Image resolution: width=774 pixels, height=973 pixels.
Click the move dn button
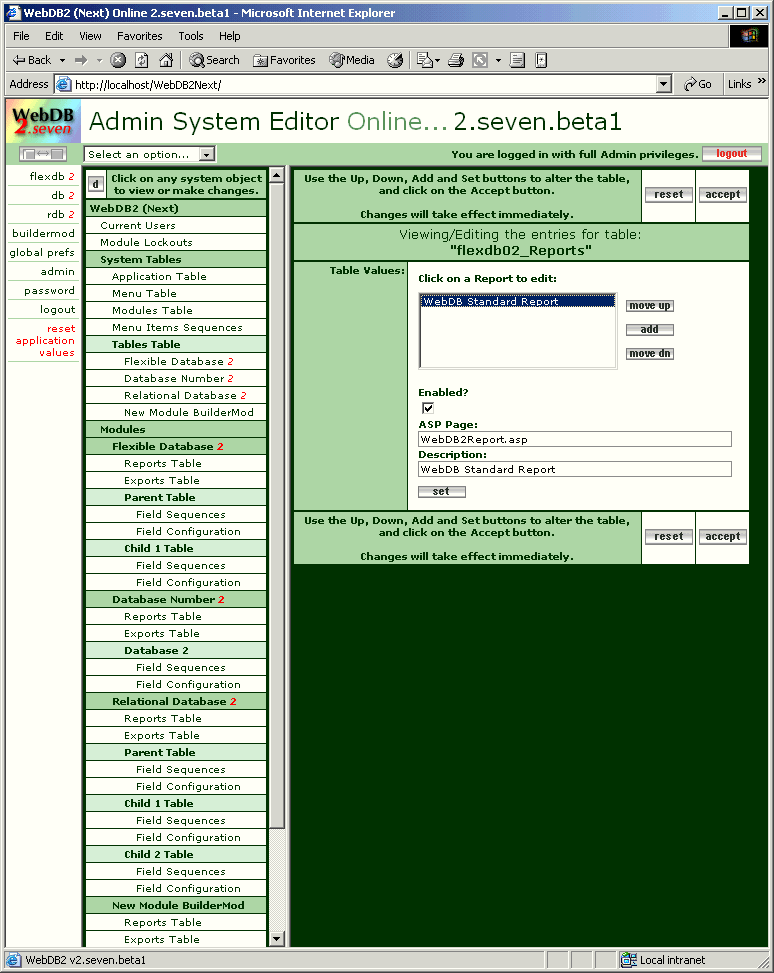[649, 354]
